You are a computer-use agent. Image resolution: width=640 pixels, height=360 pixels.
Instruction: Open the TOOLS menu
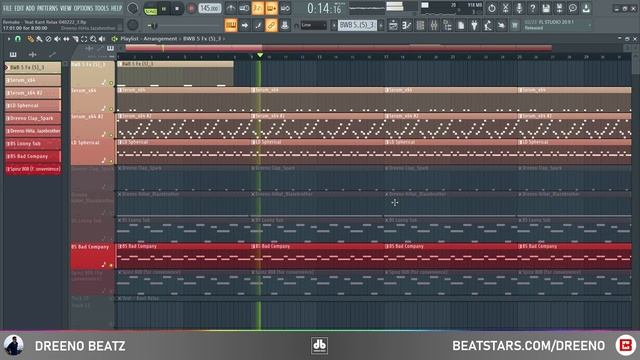coord(102,8)
